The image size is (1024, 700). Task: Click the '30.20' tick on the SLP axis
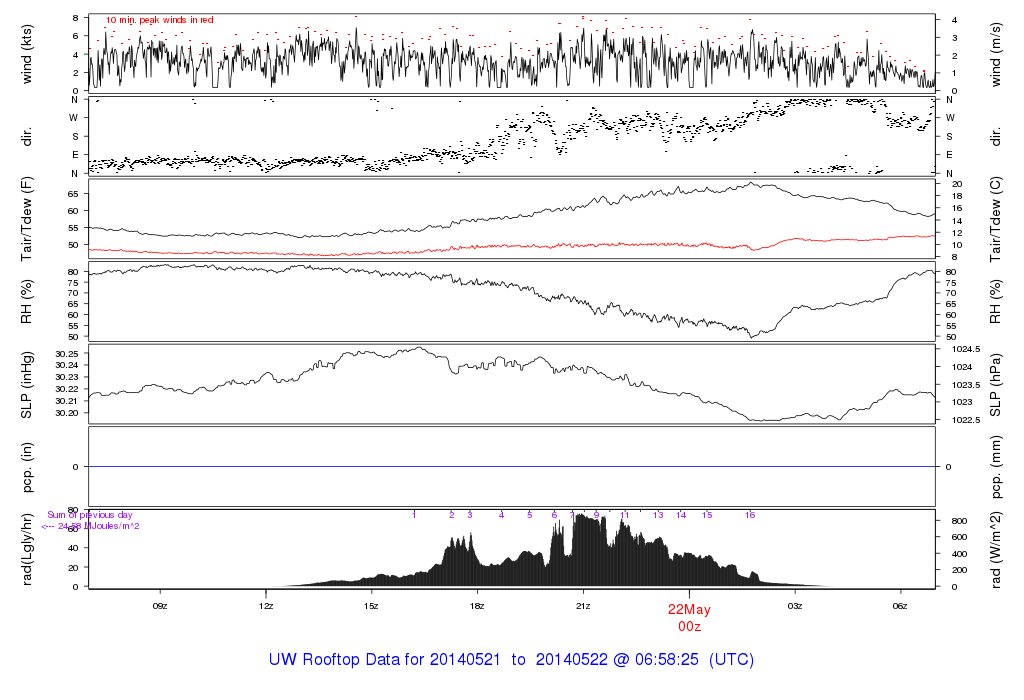click(67, 413)
